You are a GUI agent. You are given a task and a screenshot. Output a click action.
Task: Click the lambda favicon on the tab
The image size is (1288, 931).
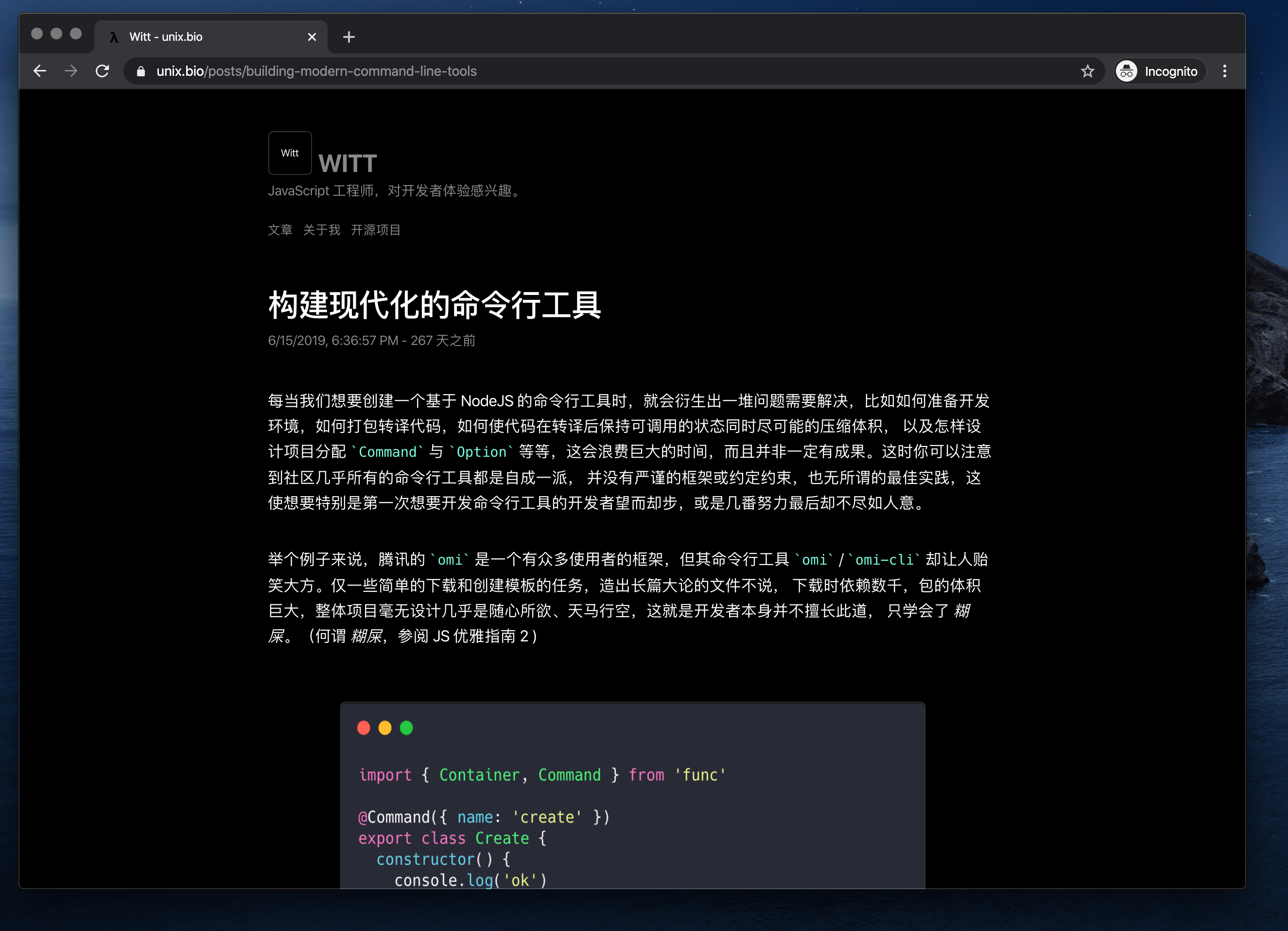(114, 36)
